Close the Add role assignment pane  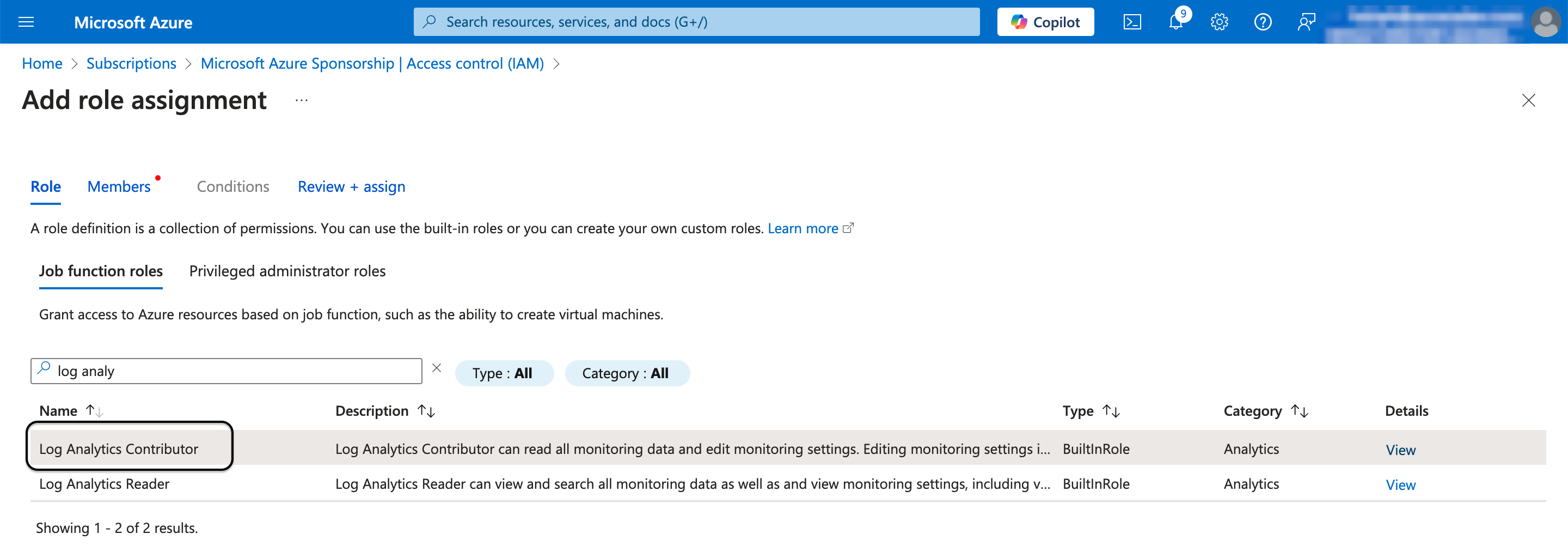point(1528,100)
